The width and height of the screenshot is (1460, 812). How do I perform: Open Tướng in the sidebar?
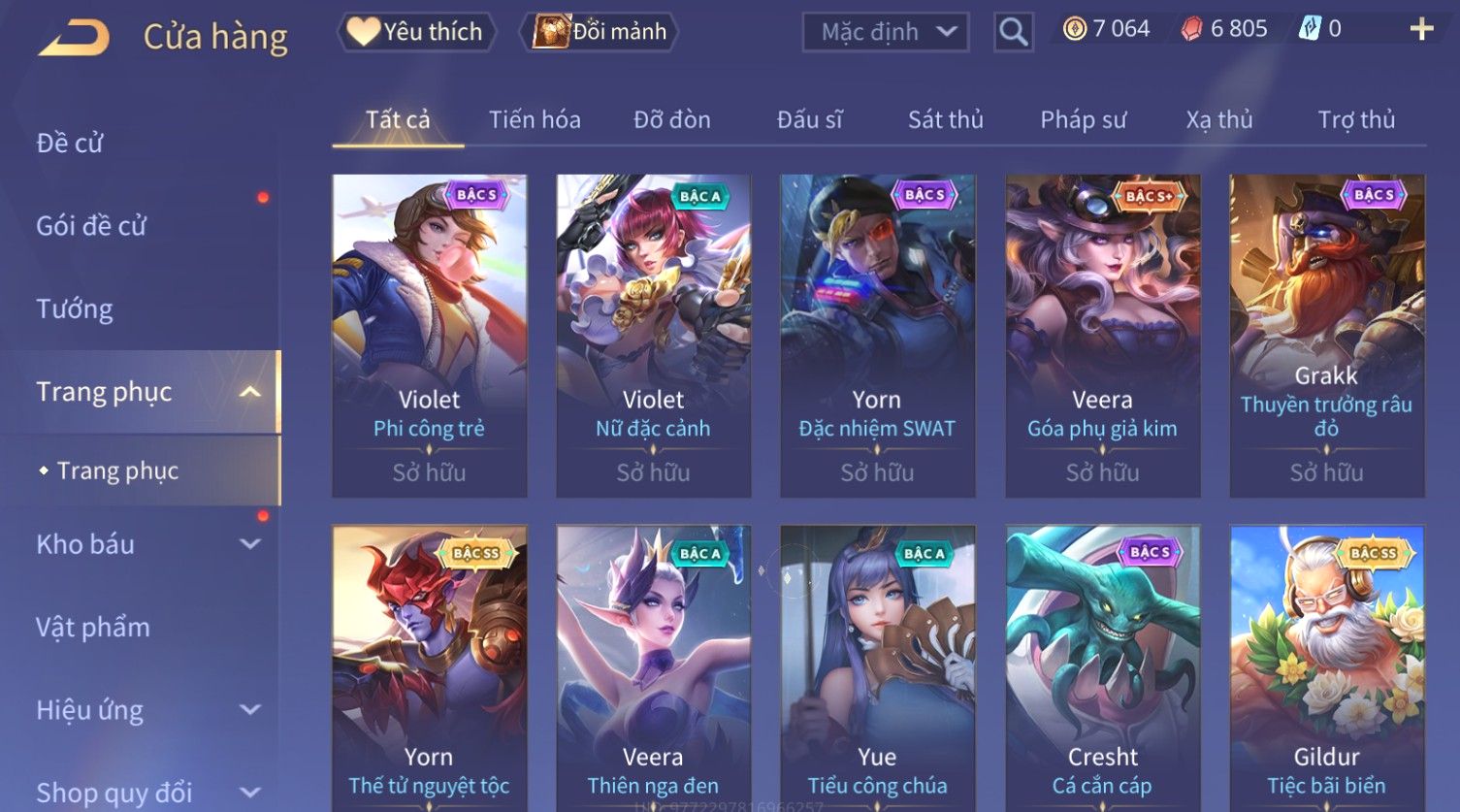pos(75,309)
